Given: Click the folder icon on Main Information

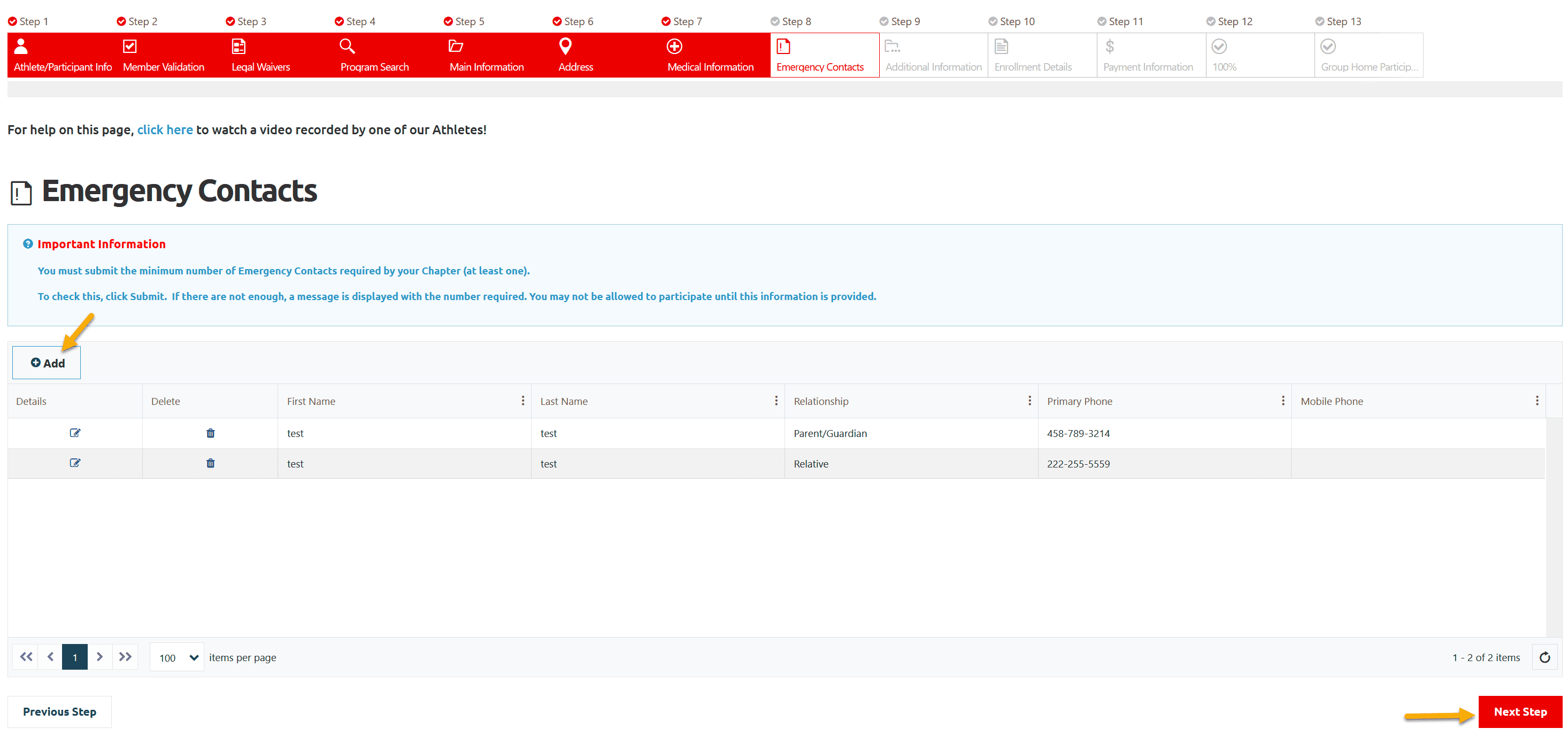Looking at the screenshot, I should pos(456,46).
